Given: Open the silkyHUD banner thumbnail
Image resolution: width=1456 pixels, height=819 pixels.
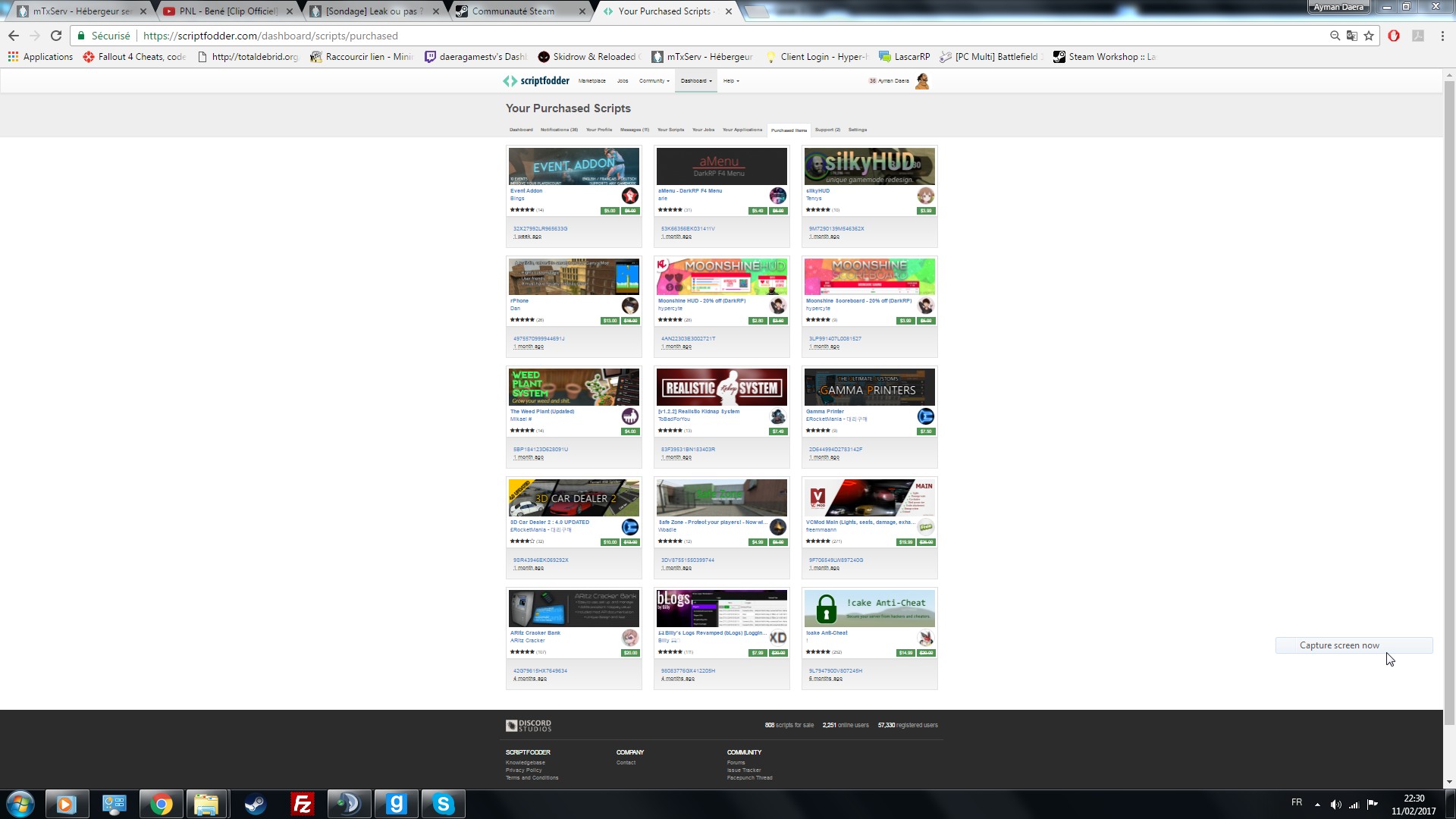Looking at the screenshot, I should click(870, 166).
